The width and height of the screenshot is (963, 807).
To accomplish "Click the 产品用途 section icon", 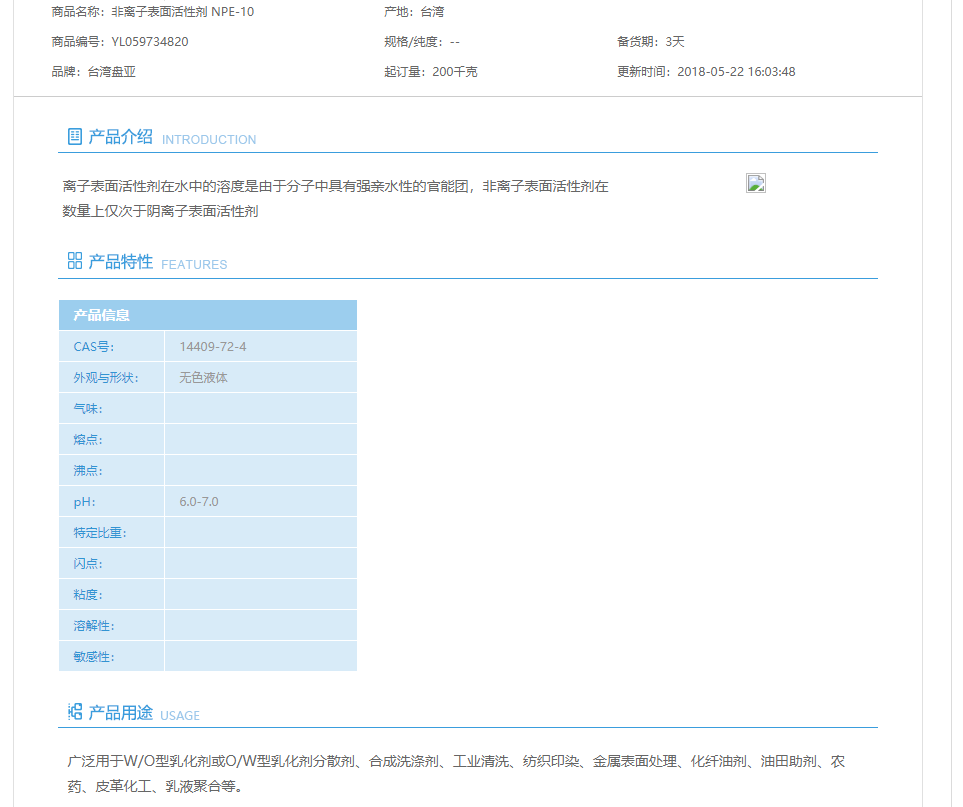I will coord(73,711).
